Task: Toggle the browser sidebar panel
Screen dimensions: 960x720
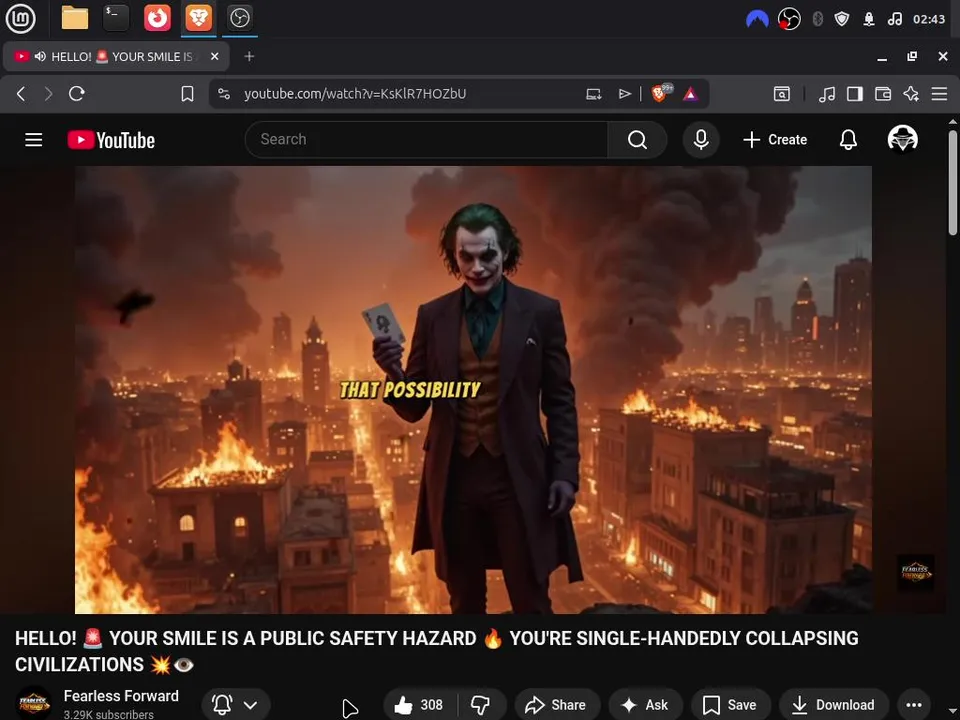Action: (855, 94)
